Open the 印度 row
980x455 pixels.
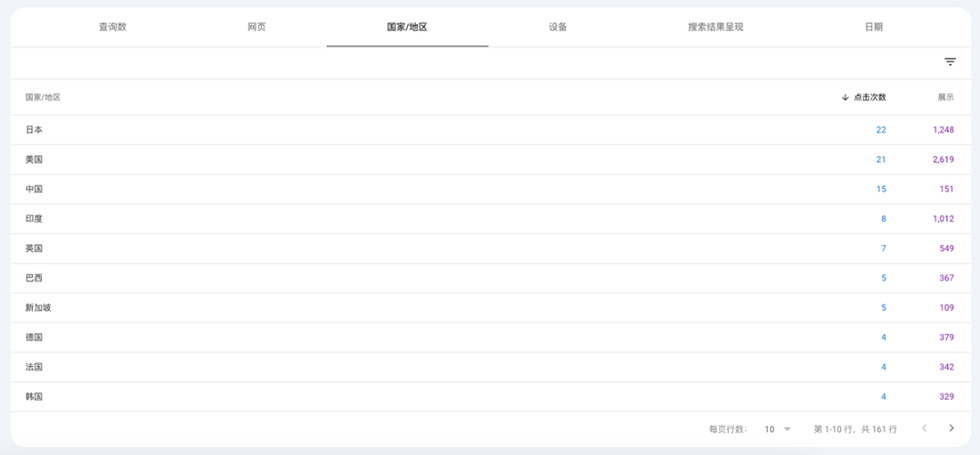click(34, 219)
